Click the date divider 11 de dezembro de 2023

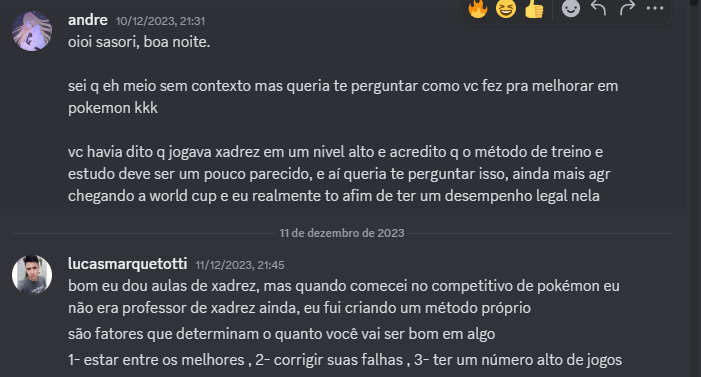click(342, 233)
